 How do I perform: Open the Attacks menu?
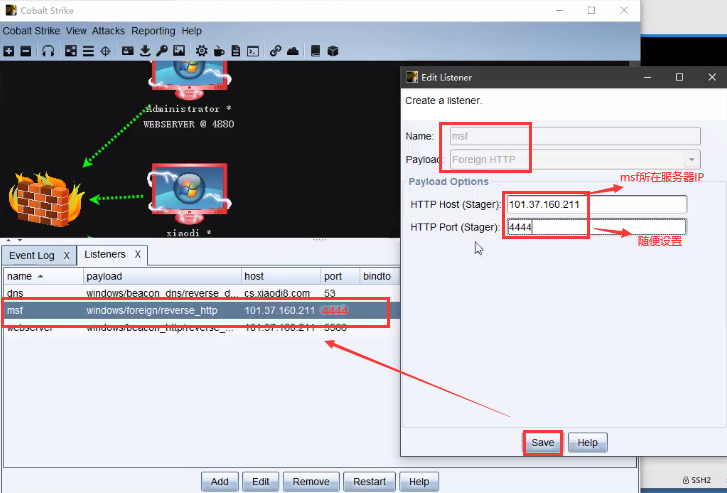coord(110,31)
